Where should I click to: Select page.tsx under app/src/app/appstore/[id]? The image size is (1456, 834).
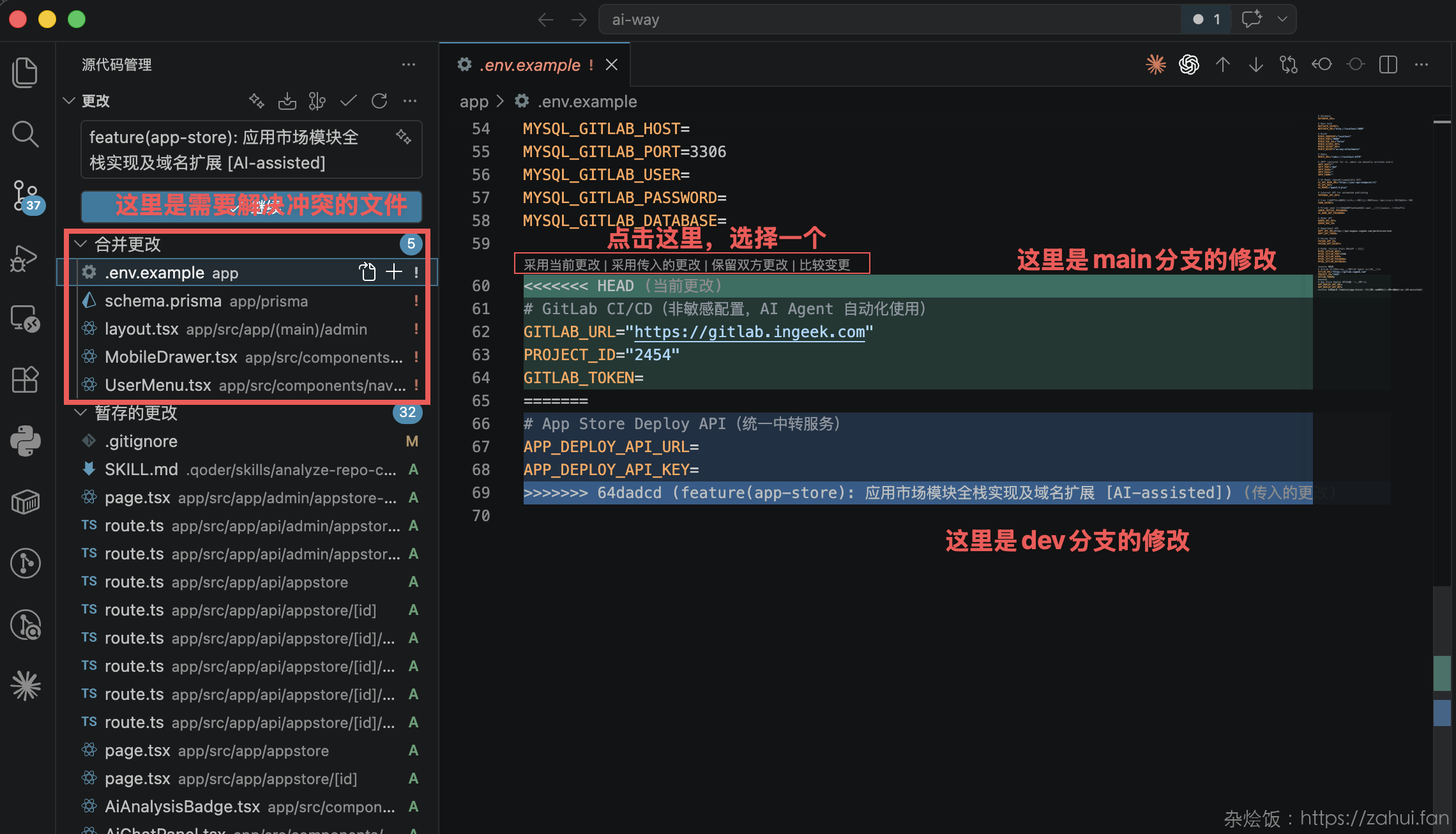coord(246,778)
